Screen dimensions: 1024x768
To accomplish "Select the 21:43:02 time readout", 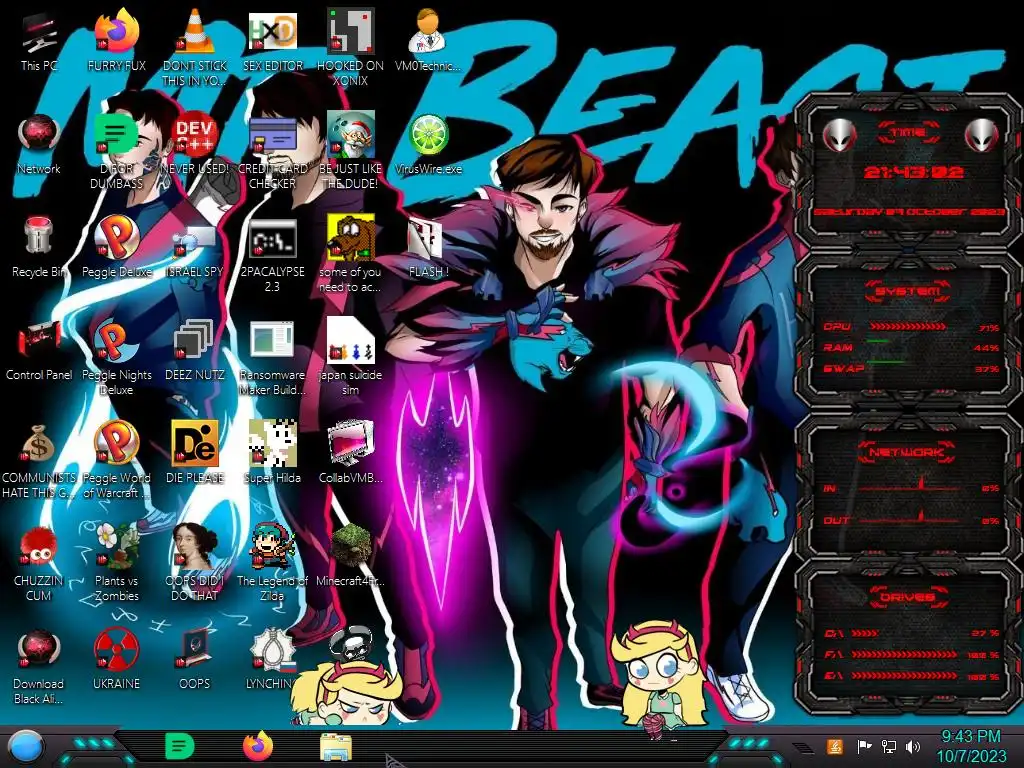I will point(914,172).
